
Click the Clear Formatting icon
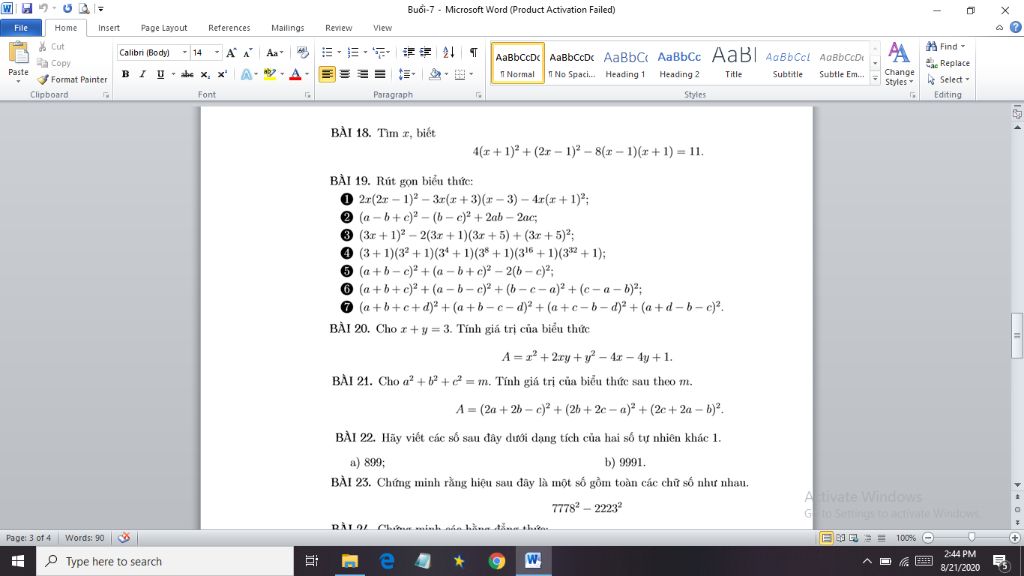coord(302,52)
